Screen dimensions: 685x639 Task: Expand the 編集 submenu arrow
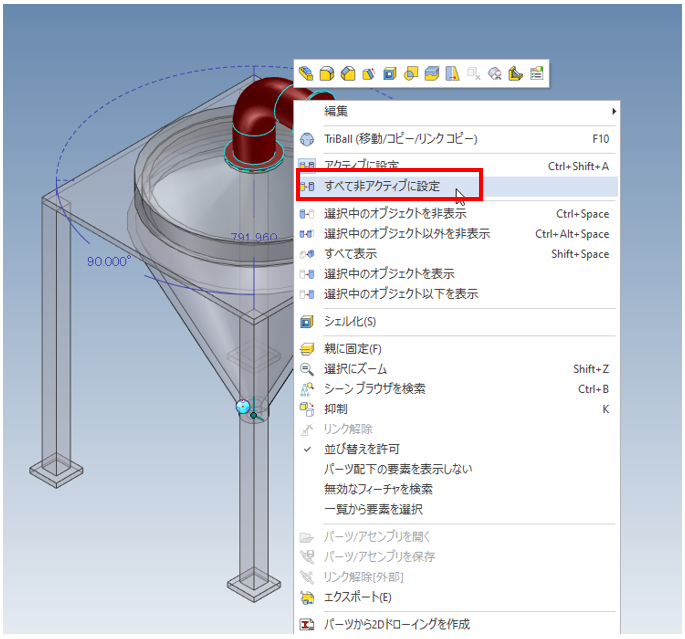[614, 111]
